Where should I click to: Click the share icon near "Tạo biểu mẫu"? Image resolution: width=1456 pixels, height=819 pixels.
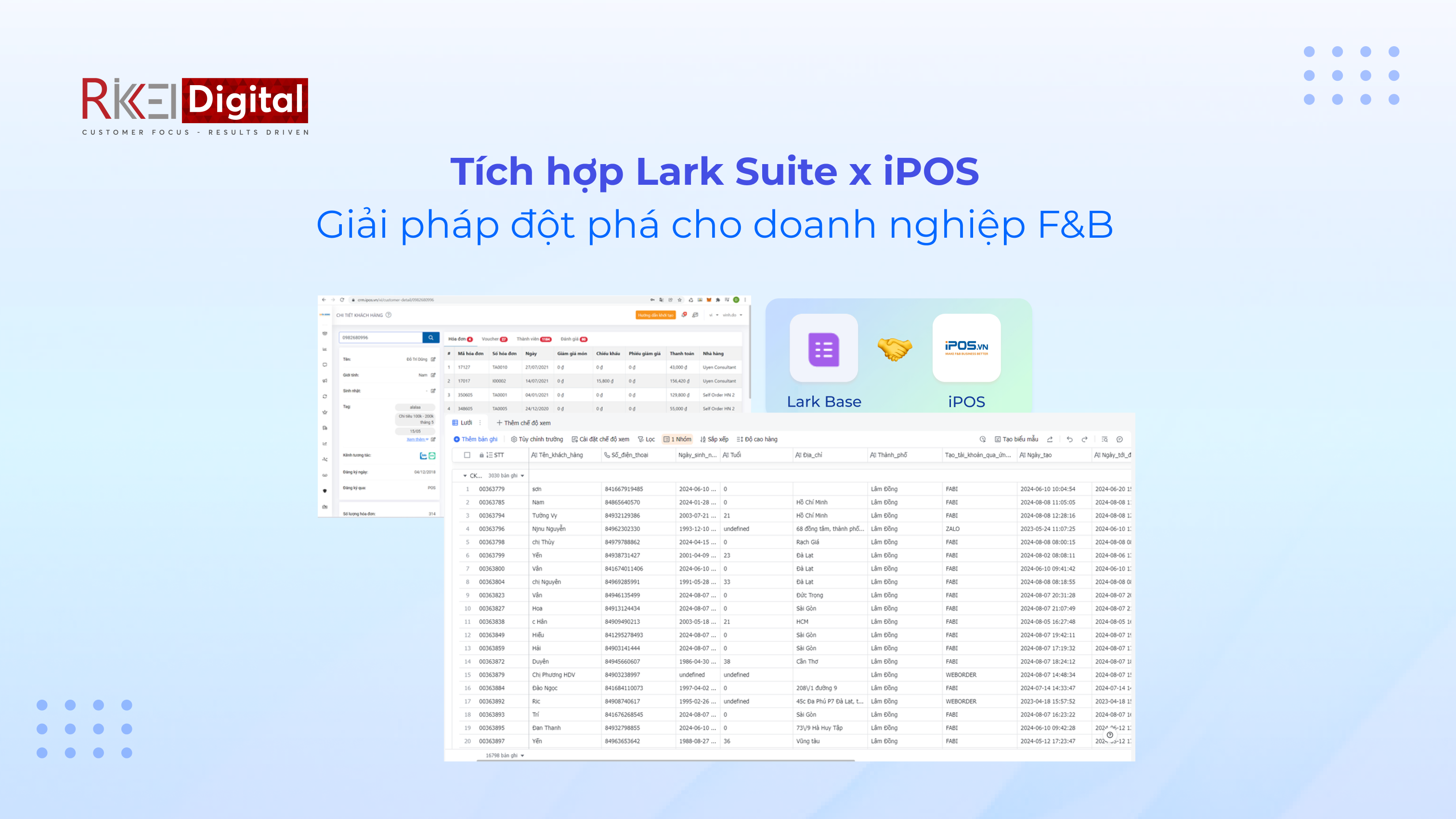[1050, 439]
